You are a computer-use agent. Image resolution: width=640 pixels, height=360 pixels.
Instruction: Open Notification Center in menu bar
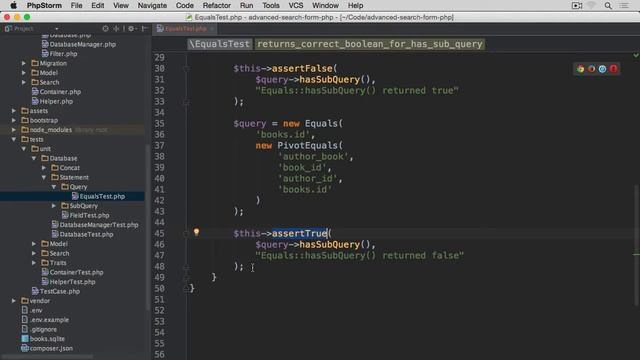624,6
